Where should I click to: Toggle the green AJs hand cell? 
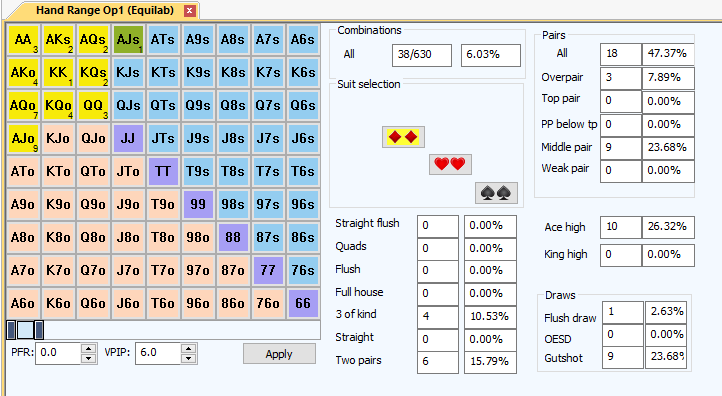(128, 40)
